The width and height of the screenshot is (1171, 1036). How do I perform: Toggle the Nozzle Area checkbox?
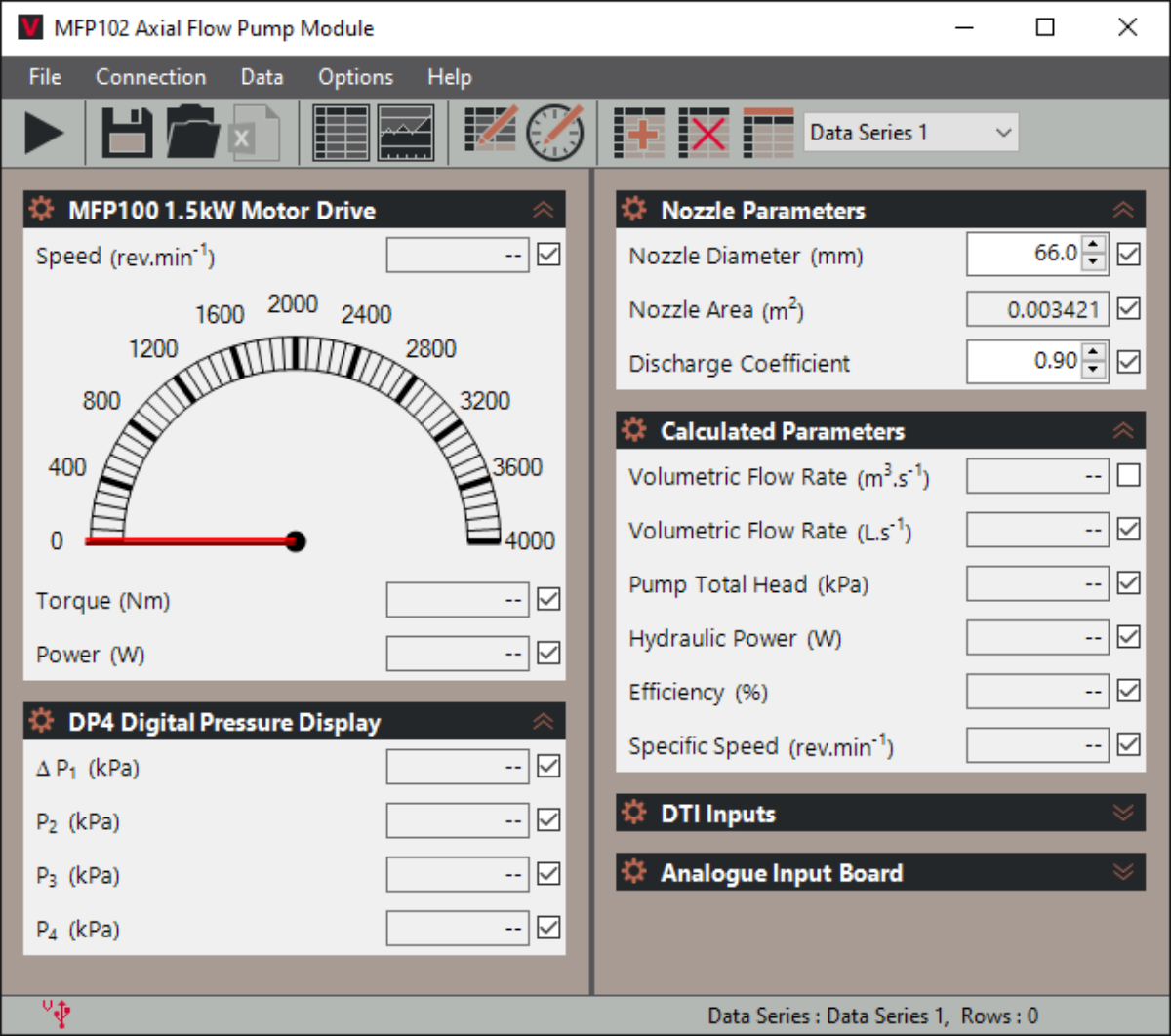[x=1129, y=308]
